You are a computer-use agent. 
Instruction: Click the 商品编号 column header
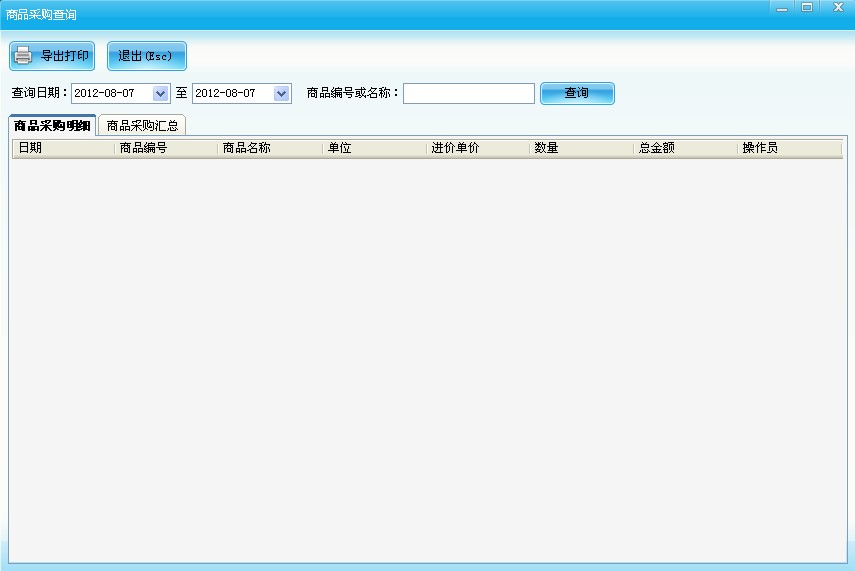(166, 148)
